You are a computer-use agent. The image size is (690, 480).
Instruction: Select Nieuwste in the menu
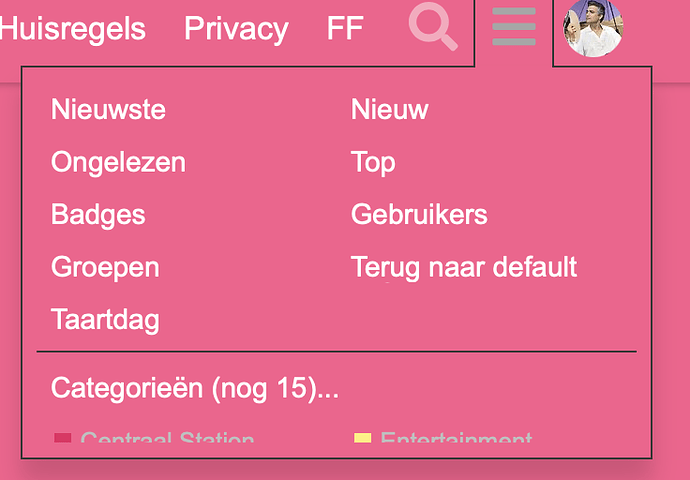108,109
